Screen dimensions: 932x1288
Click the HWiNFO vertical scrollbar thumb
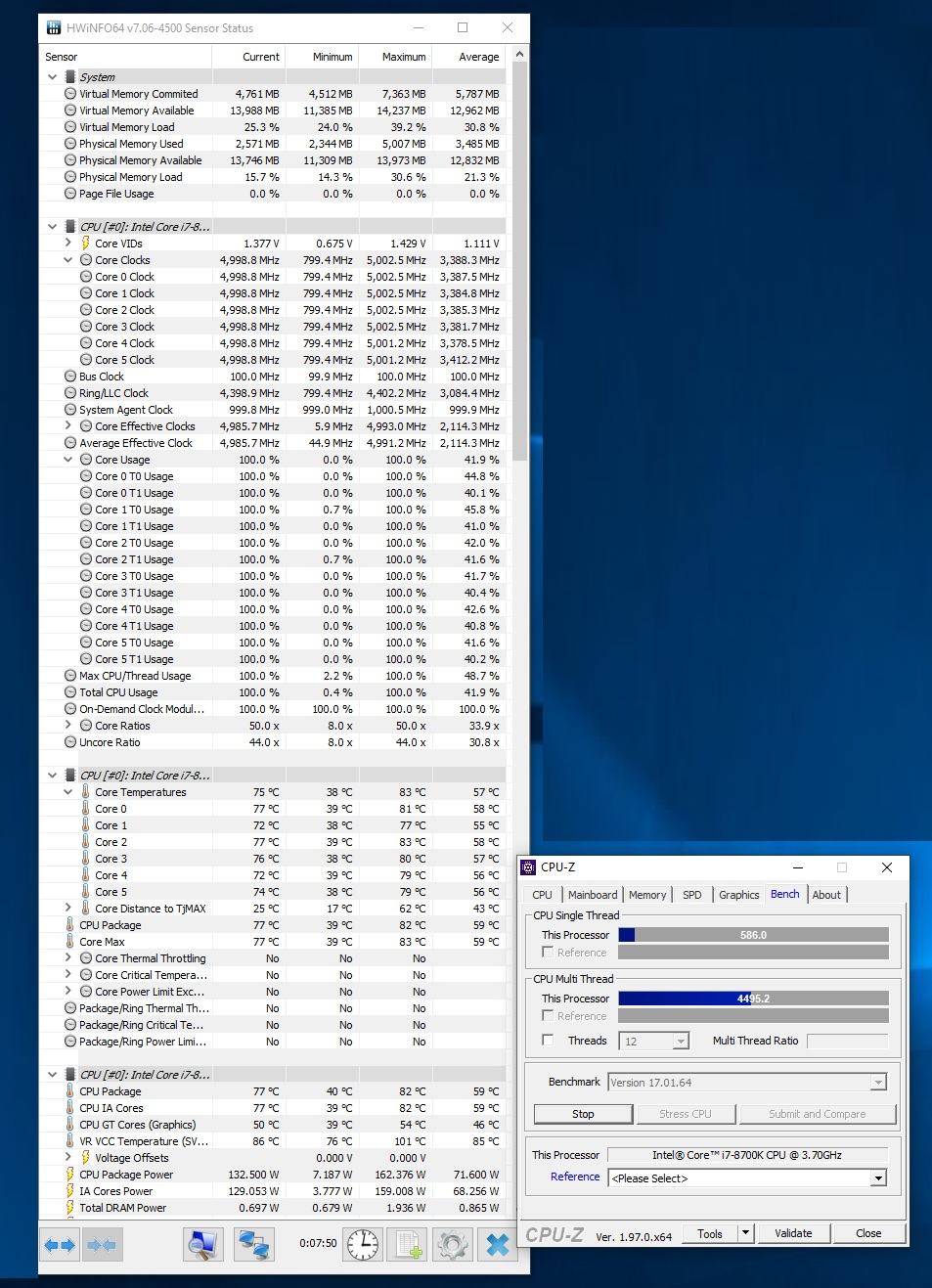520,259
